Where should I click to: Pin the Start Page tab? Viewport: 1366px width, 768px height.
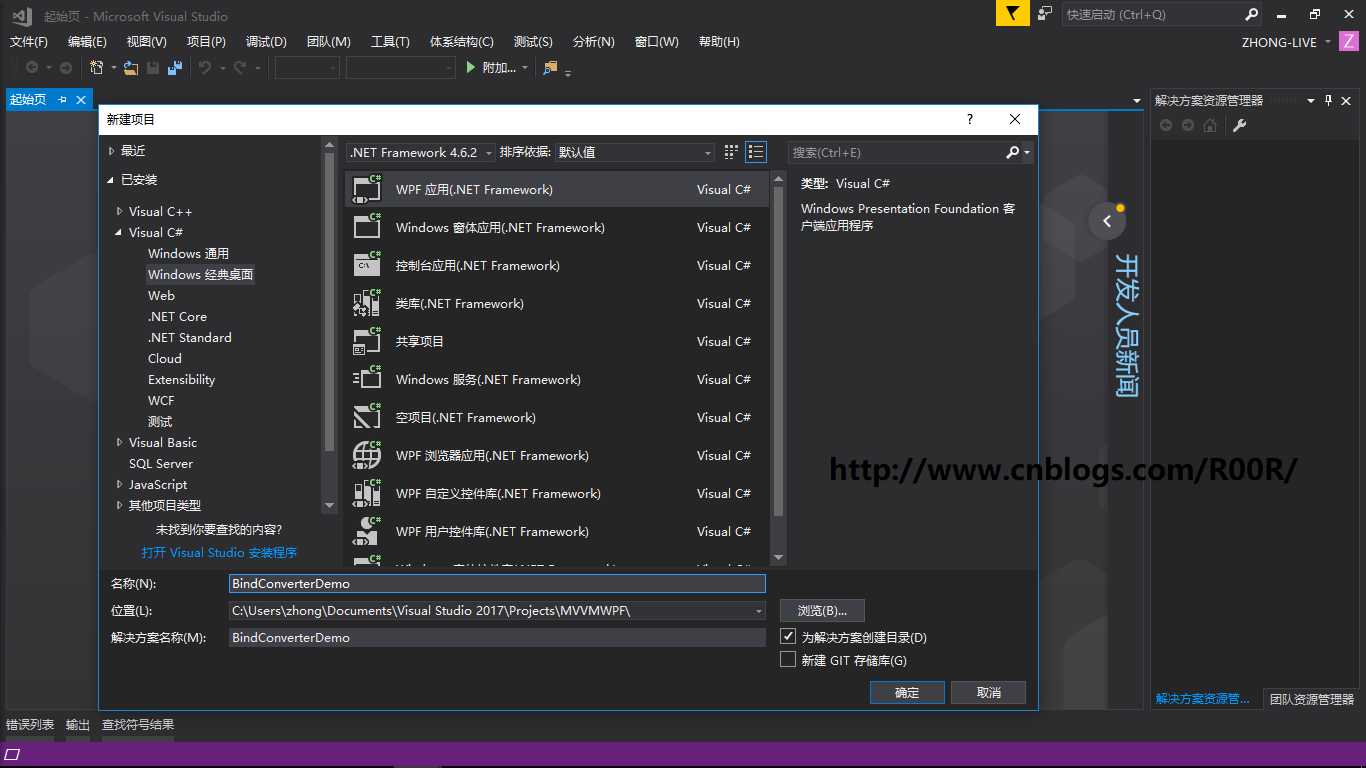[62, 100]
